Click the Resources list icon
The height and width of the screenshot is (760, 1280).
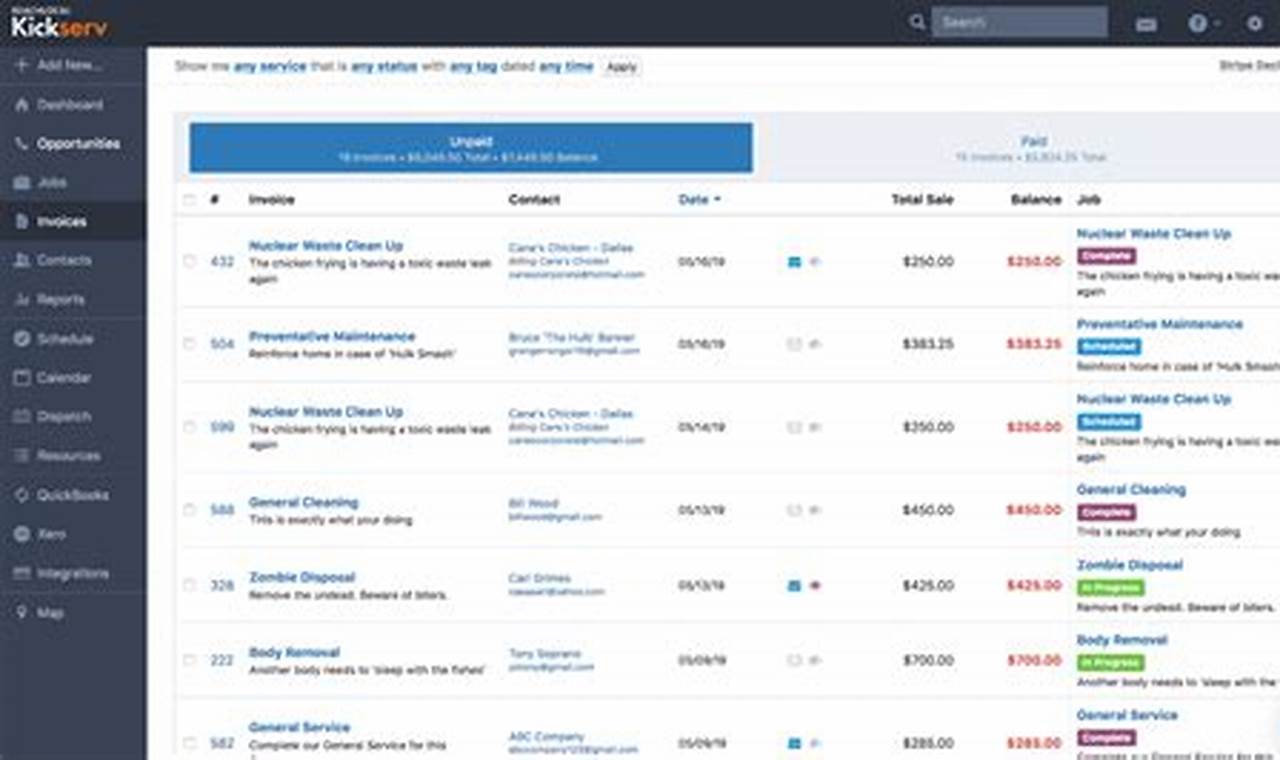(22, 455)
